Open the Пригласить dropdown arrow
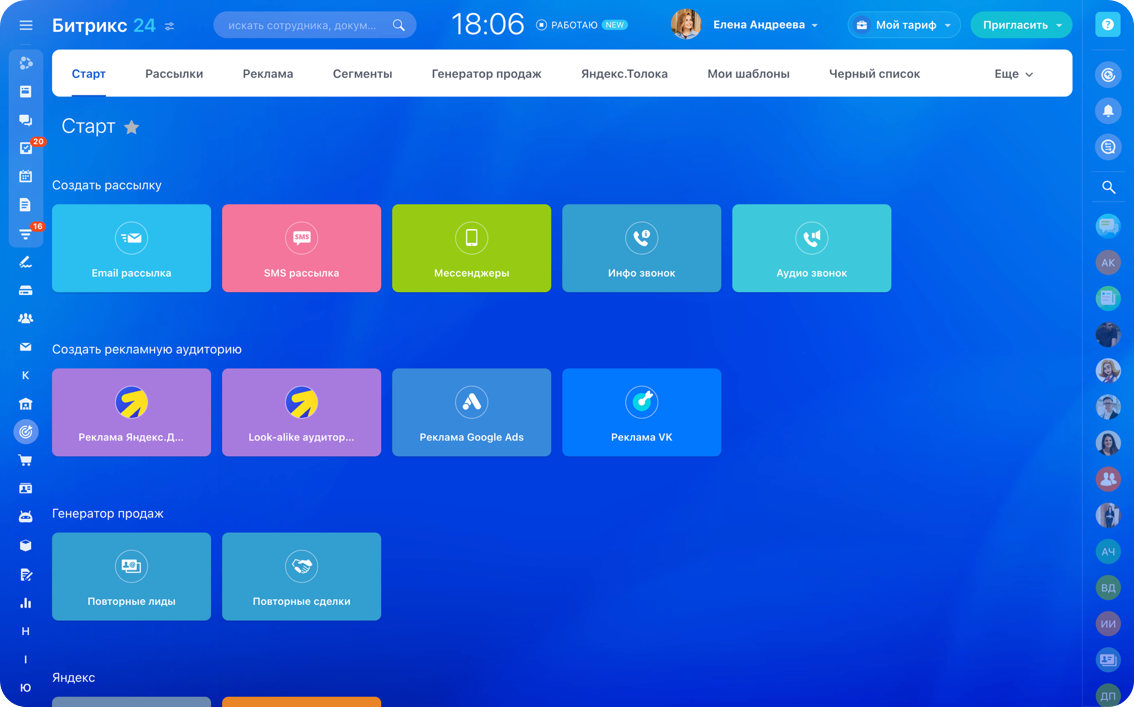1134x707 pixels. (1060, 25)
